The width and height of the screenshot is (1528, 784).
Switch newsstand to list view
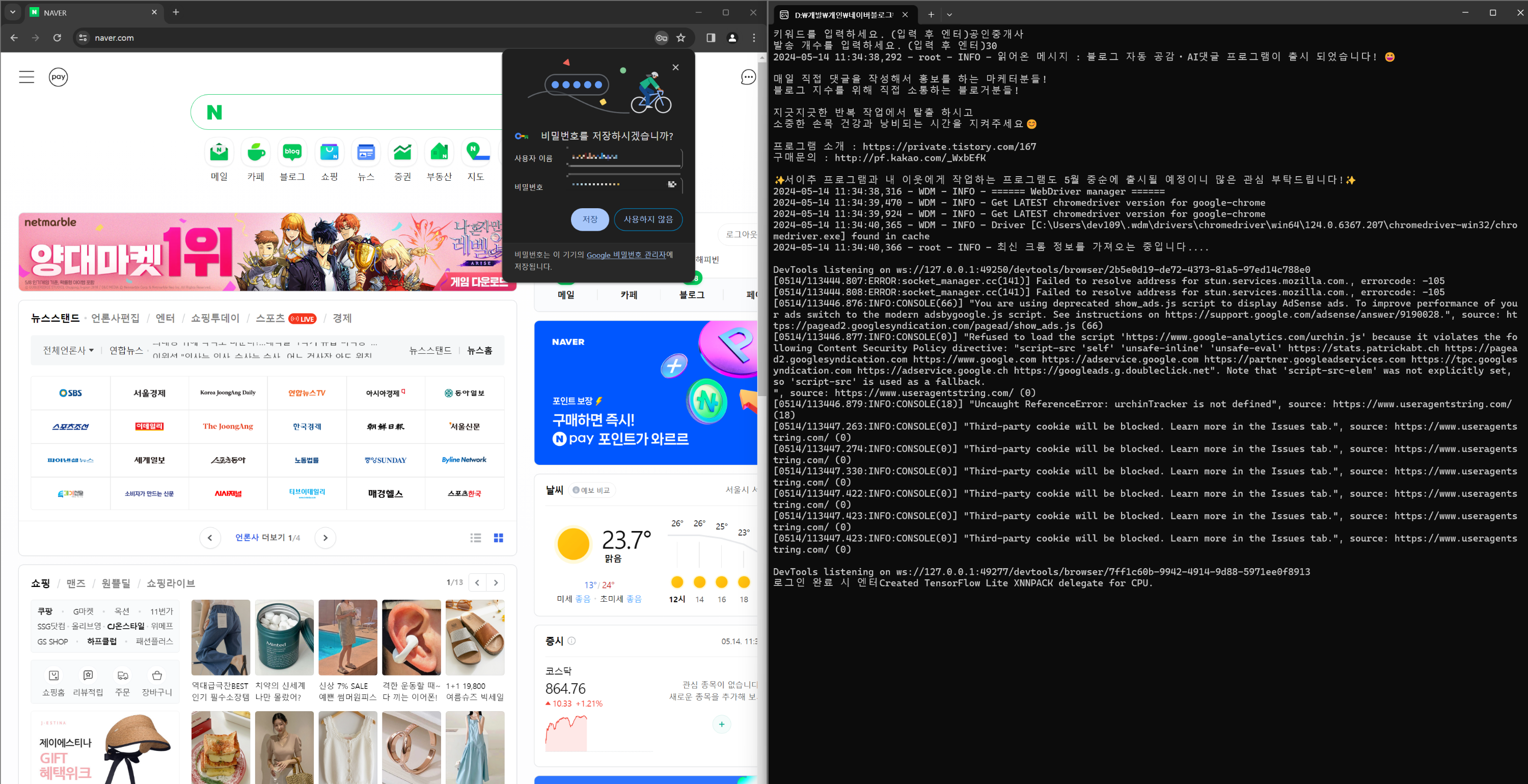(x=476, y=538)
